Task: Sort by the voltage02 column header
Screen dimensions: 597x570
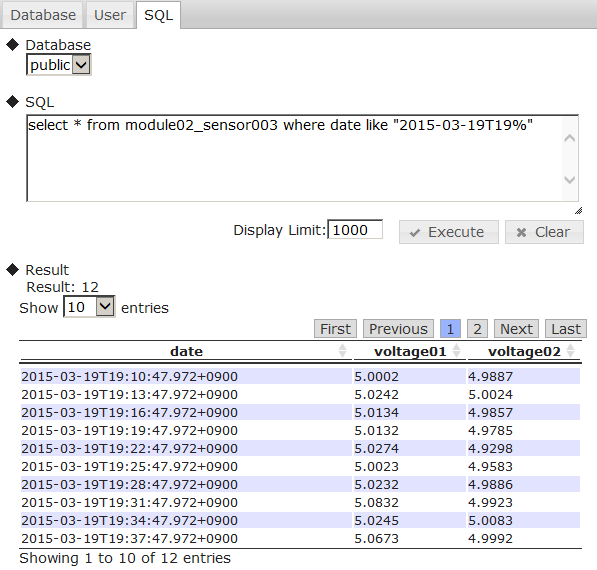Action: point(524,351)
